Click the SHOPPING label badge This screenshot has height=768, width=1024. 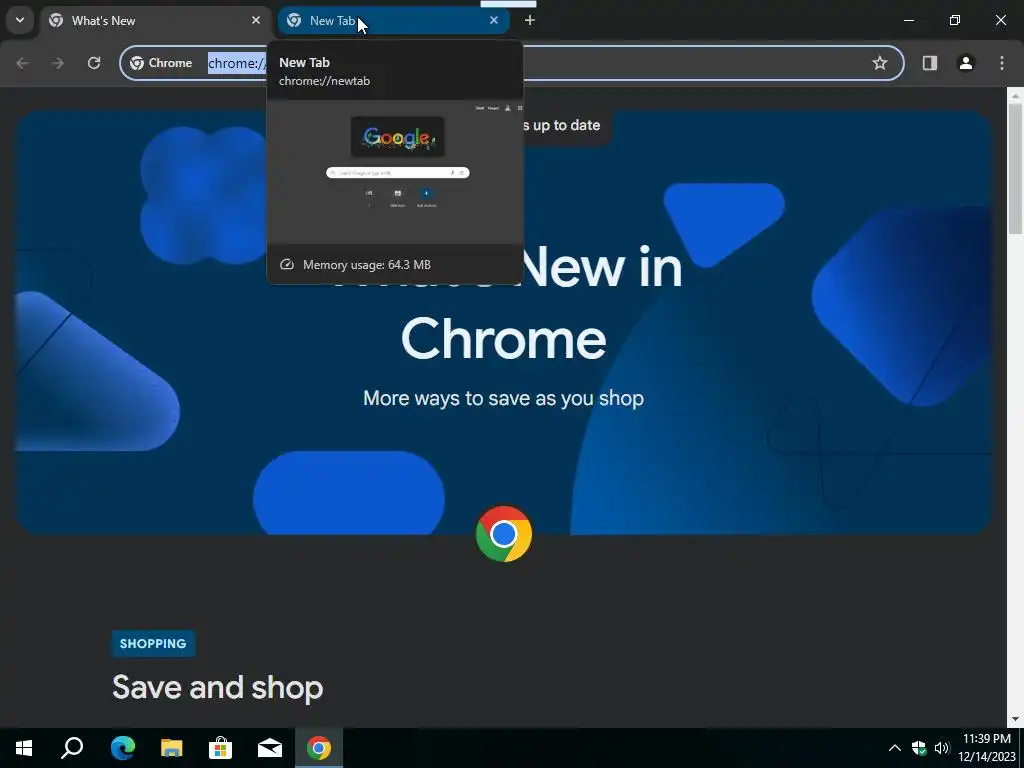coord(153,643)
